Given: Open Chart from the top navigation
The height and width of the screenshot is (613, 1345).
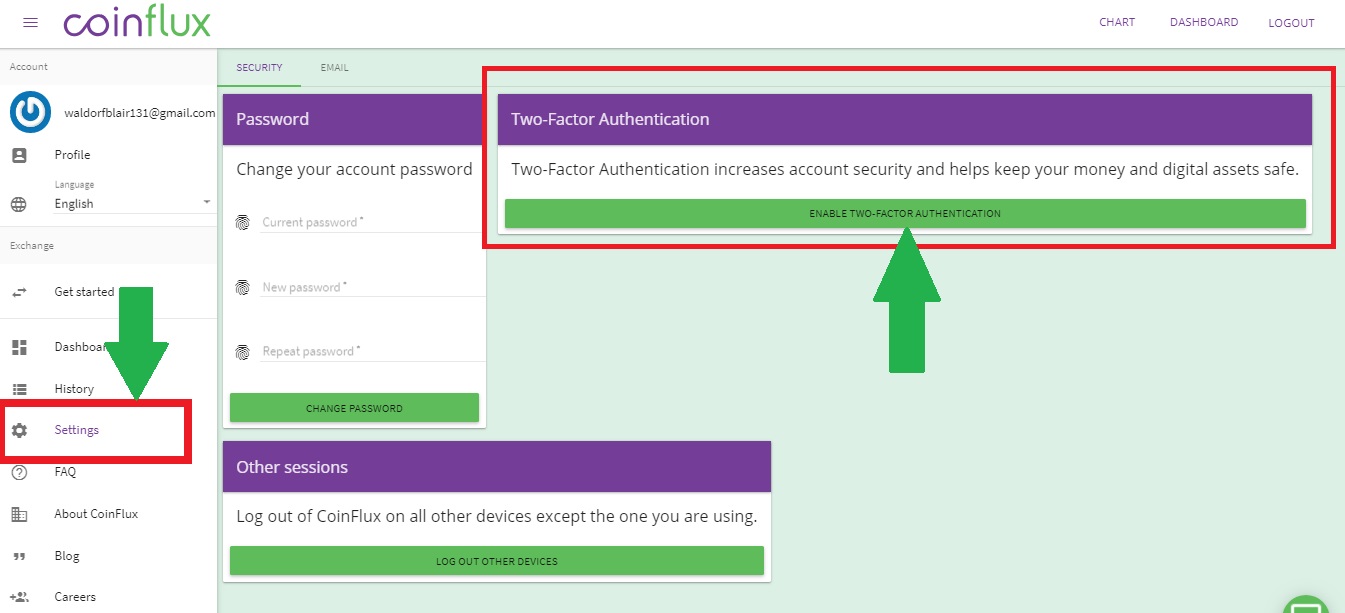Looking at the screenshot, I should (1117, 22).
